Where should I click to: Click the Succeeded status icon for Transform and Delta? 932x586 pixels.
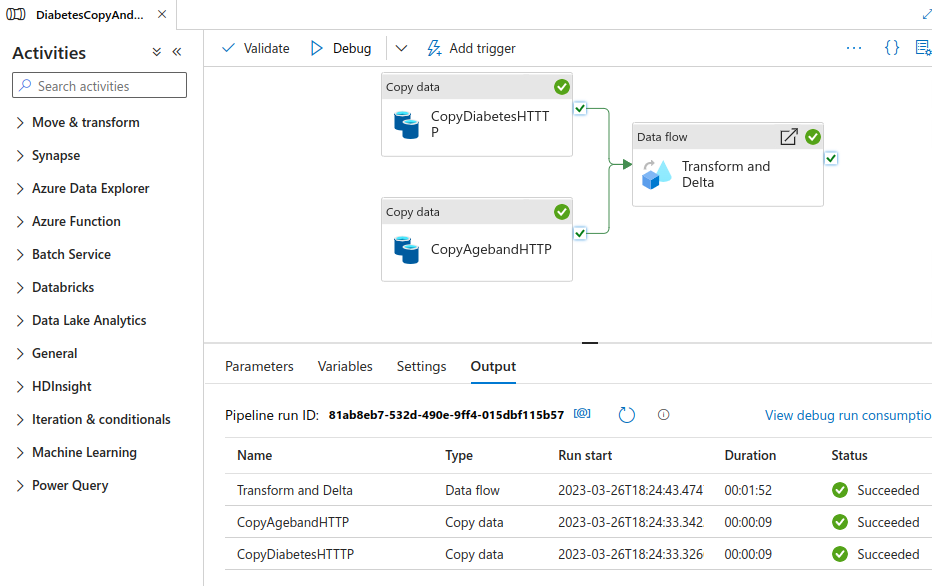click(840, 490)
